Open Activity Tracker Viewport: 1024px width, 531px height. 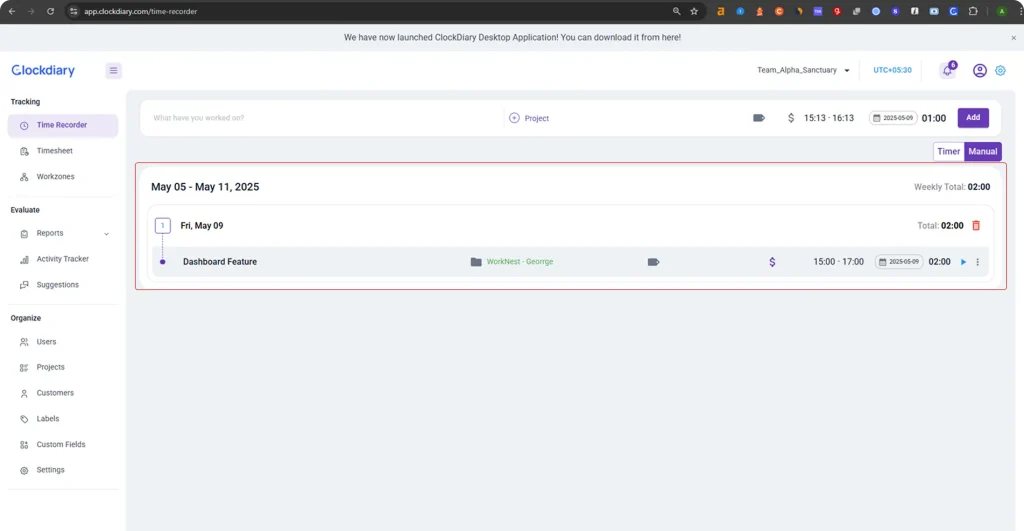63,259
